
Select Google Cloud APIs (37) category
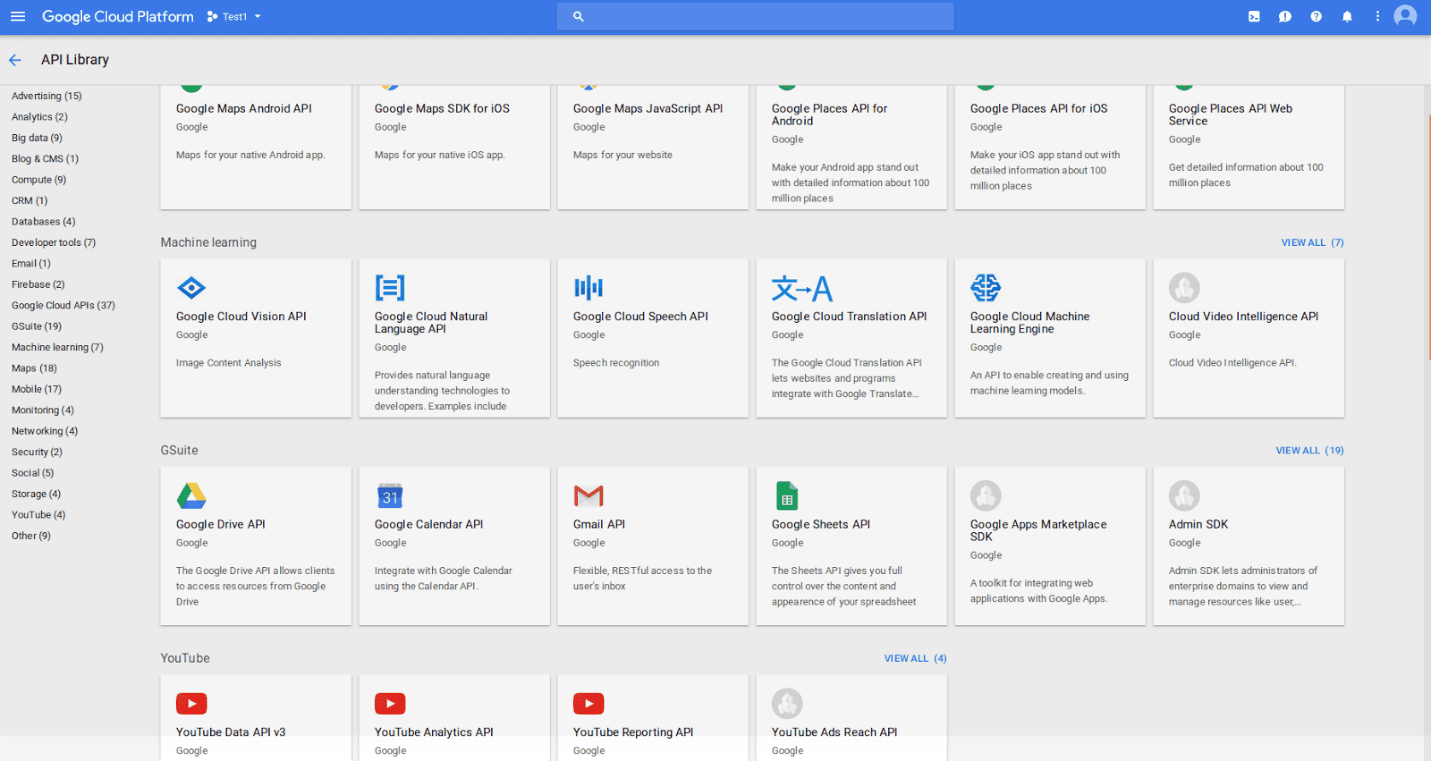[63, 306]
